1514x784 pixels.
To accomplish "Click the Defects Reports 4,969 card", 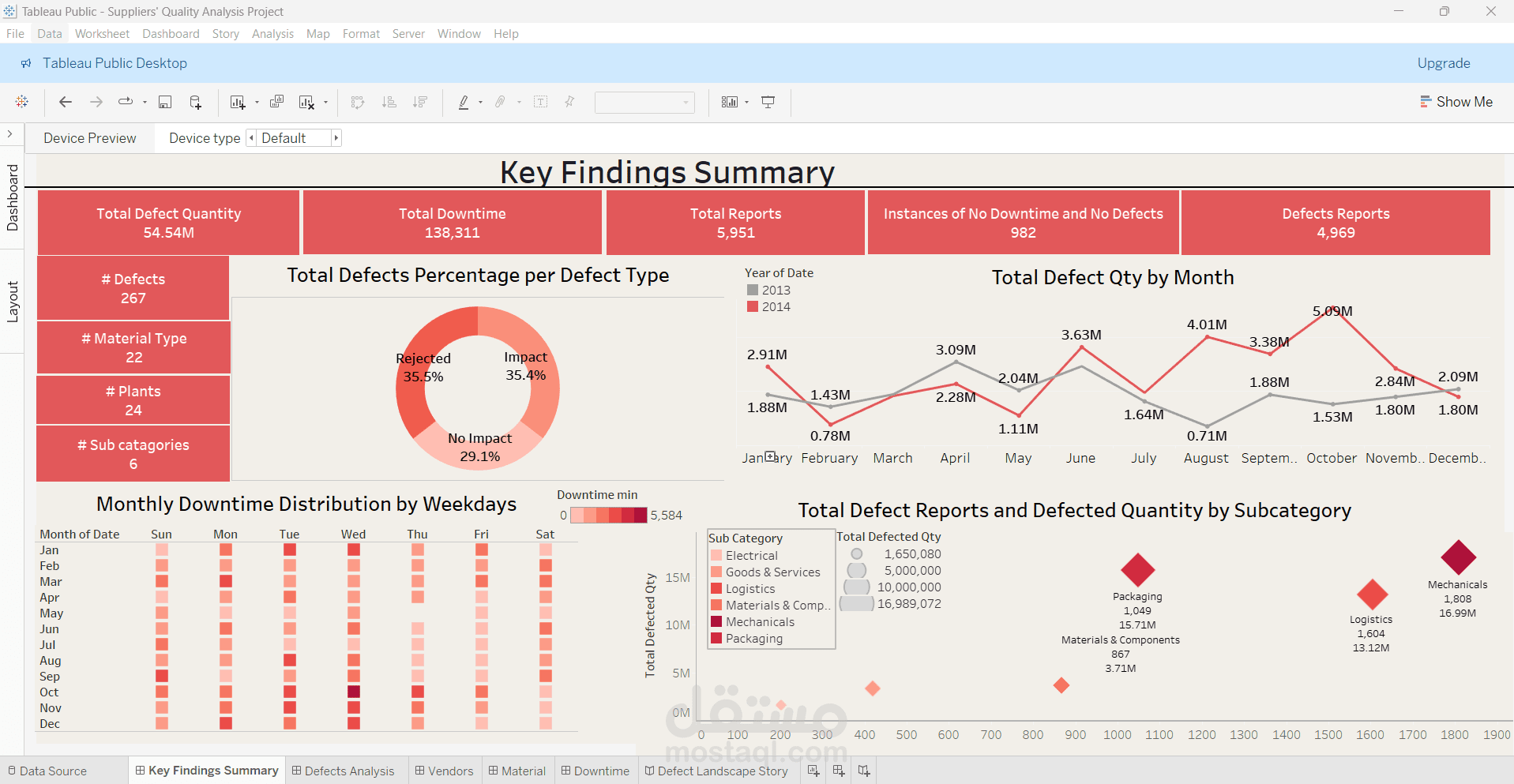I will [x=1336, y=223].
